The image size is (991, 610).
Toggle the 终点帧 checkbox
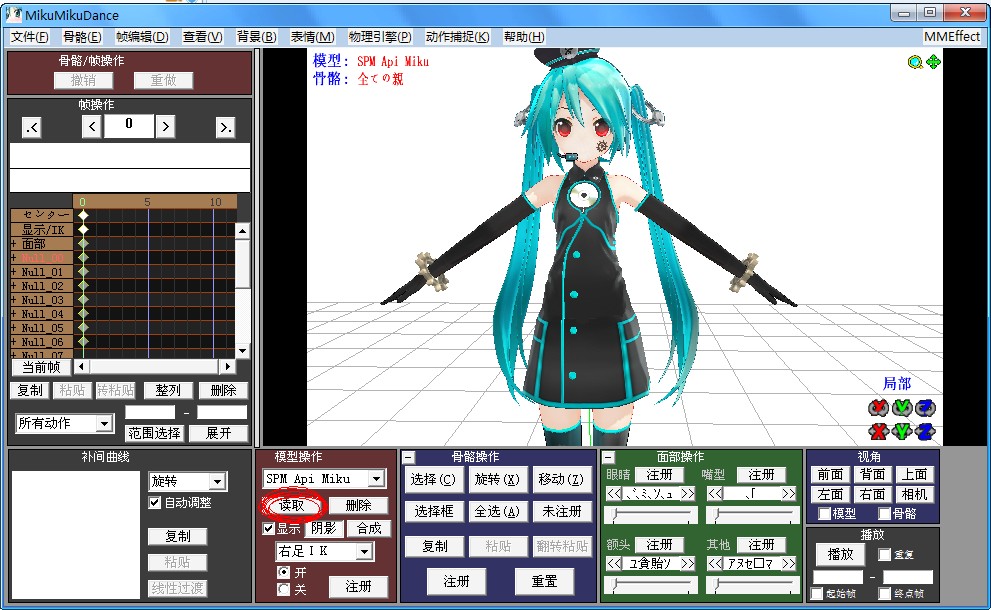pyautogui.click(x=885, y=594)
